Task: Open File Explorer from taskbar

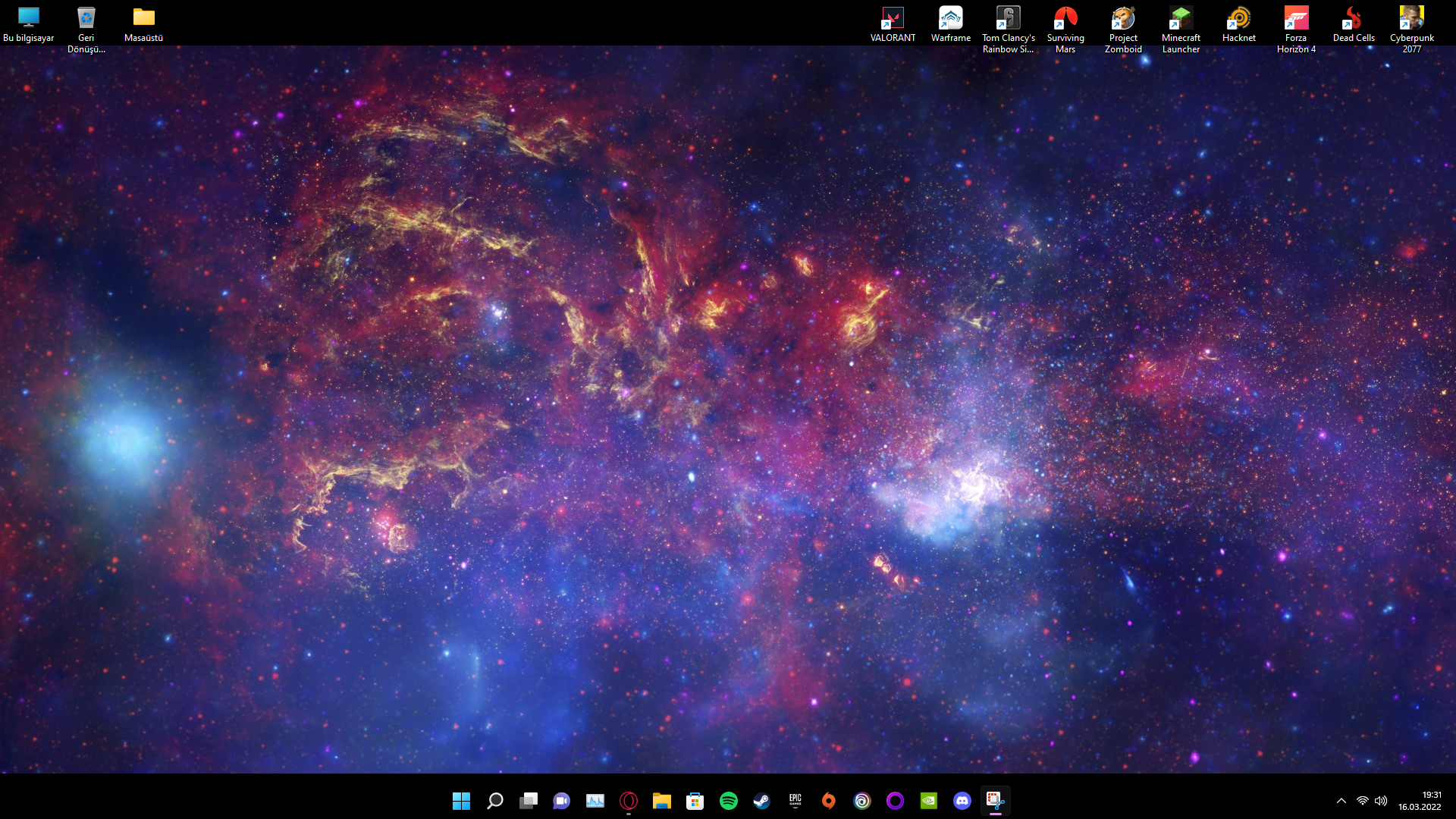Action: [x=661, y=801]
